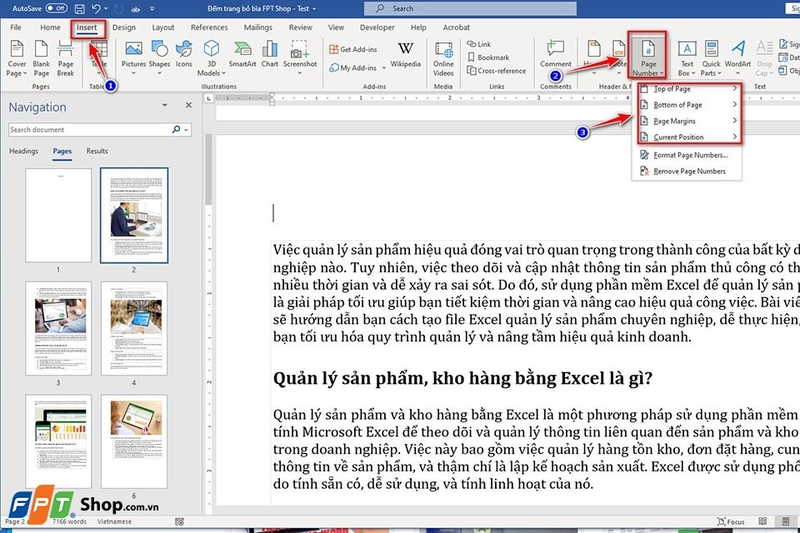Open Quick Parts dropdown
Screen dimensions: 800x533
tap(711, 58)
